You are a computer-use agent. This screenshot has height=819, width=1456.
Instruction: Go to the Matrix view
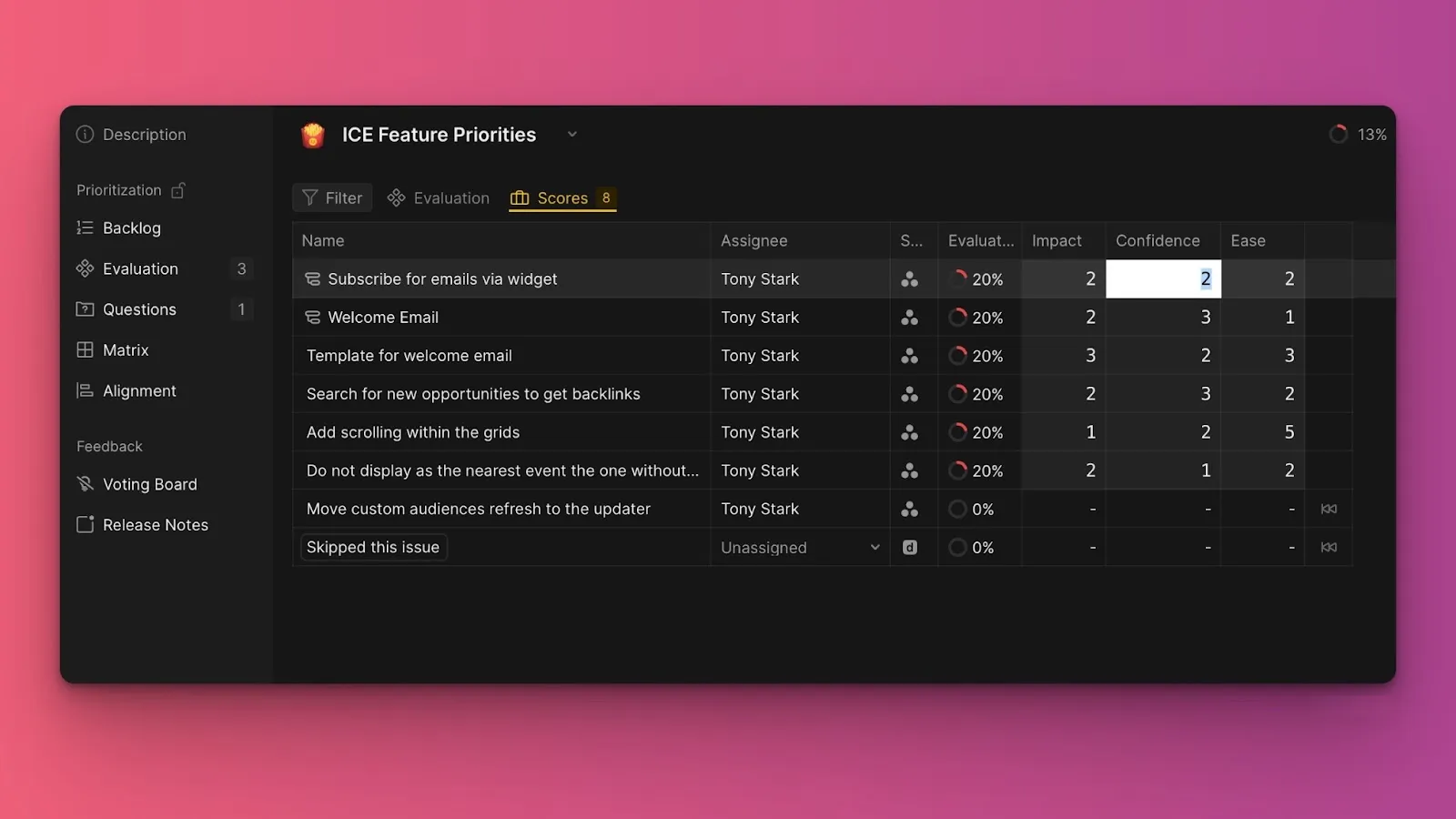[x=125, y=350]
